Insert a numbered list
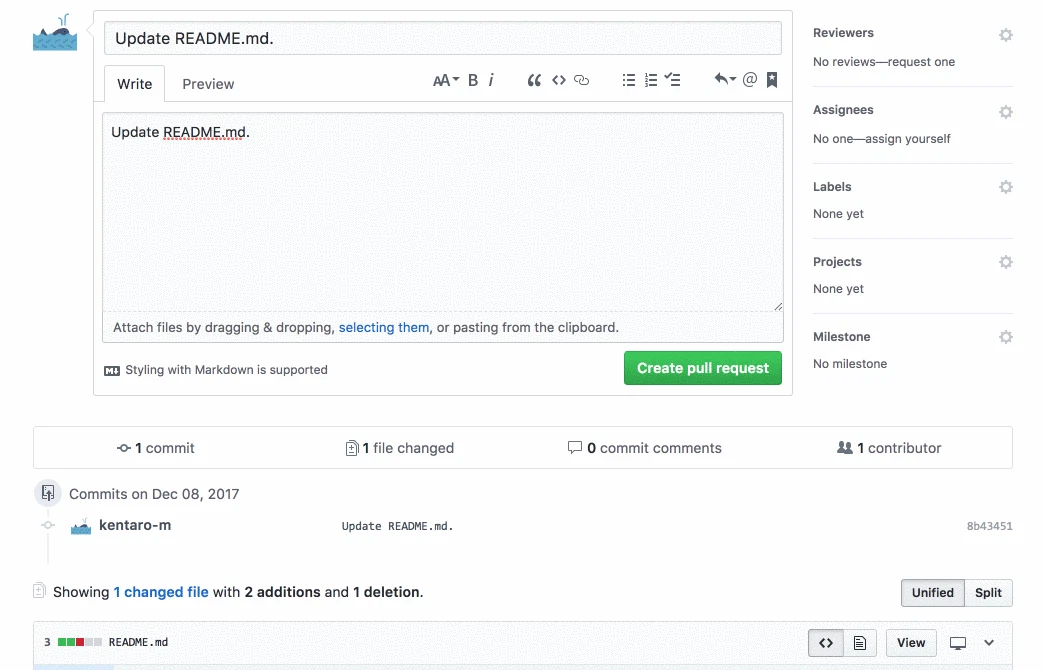This screenshot has width=1045, height=670. (651, 81)
